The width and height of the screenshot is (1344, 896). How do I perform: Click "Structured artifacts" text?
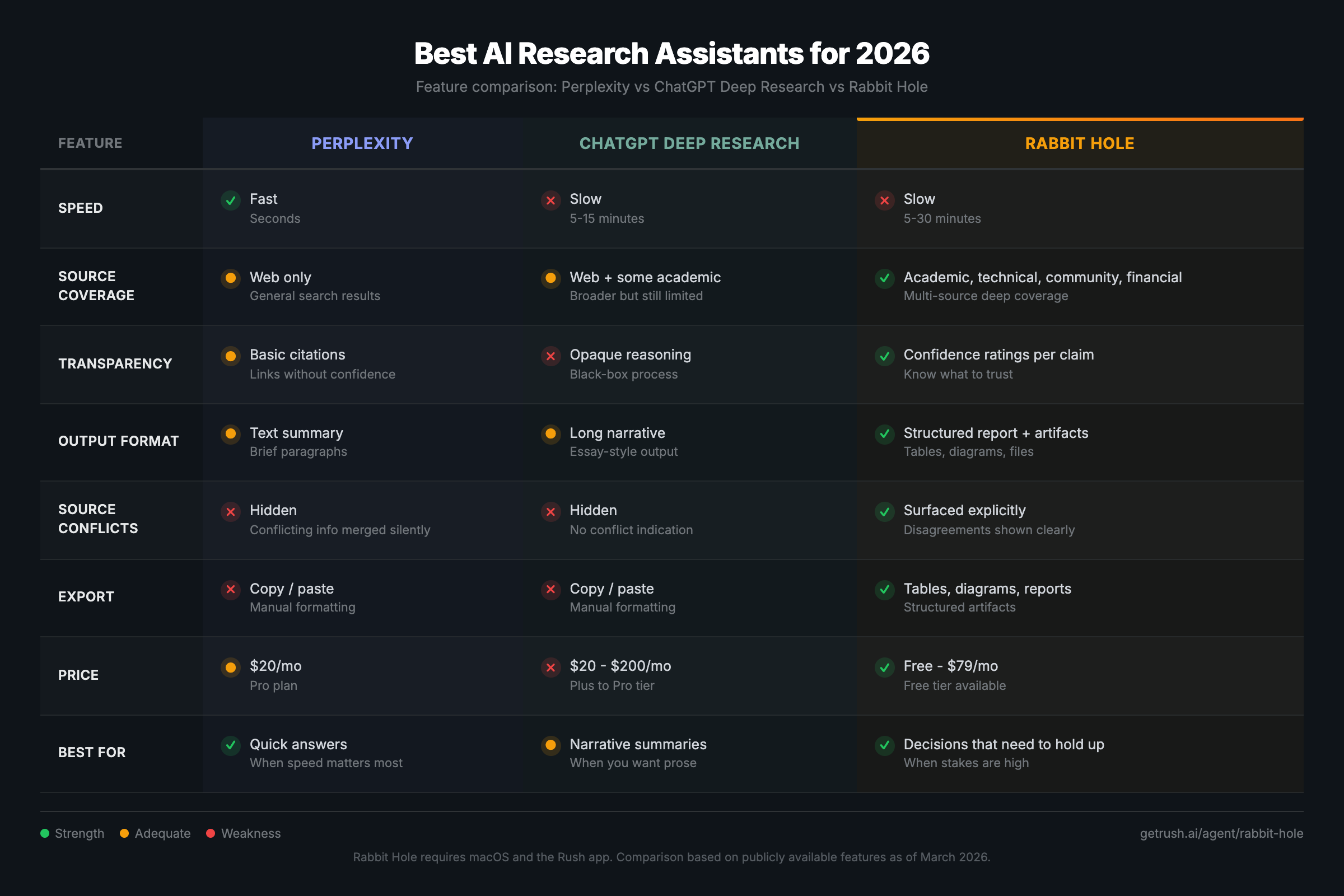pos(959,607)
